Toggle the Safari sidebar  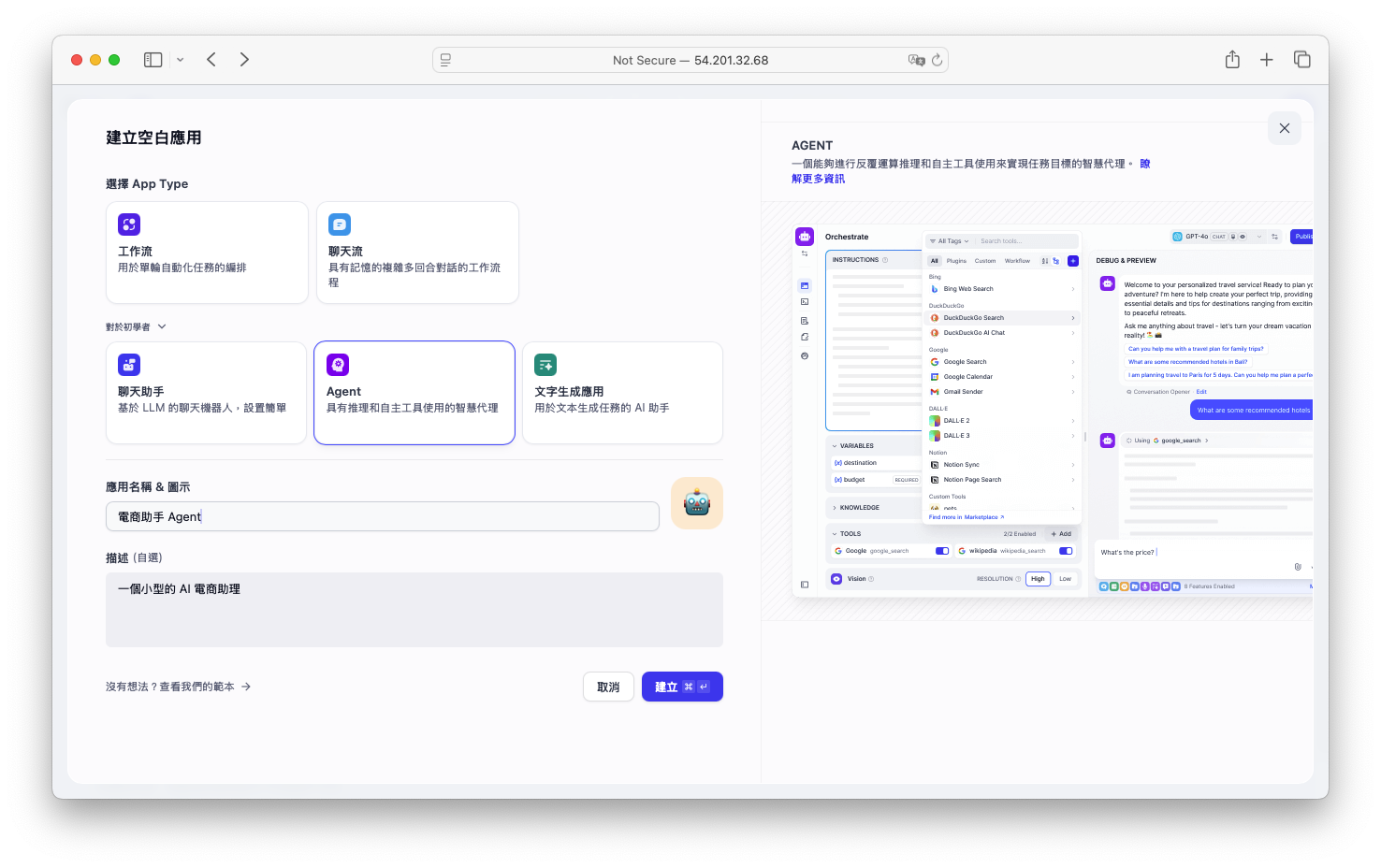(x=153, y=60)
